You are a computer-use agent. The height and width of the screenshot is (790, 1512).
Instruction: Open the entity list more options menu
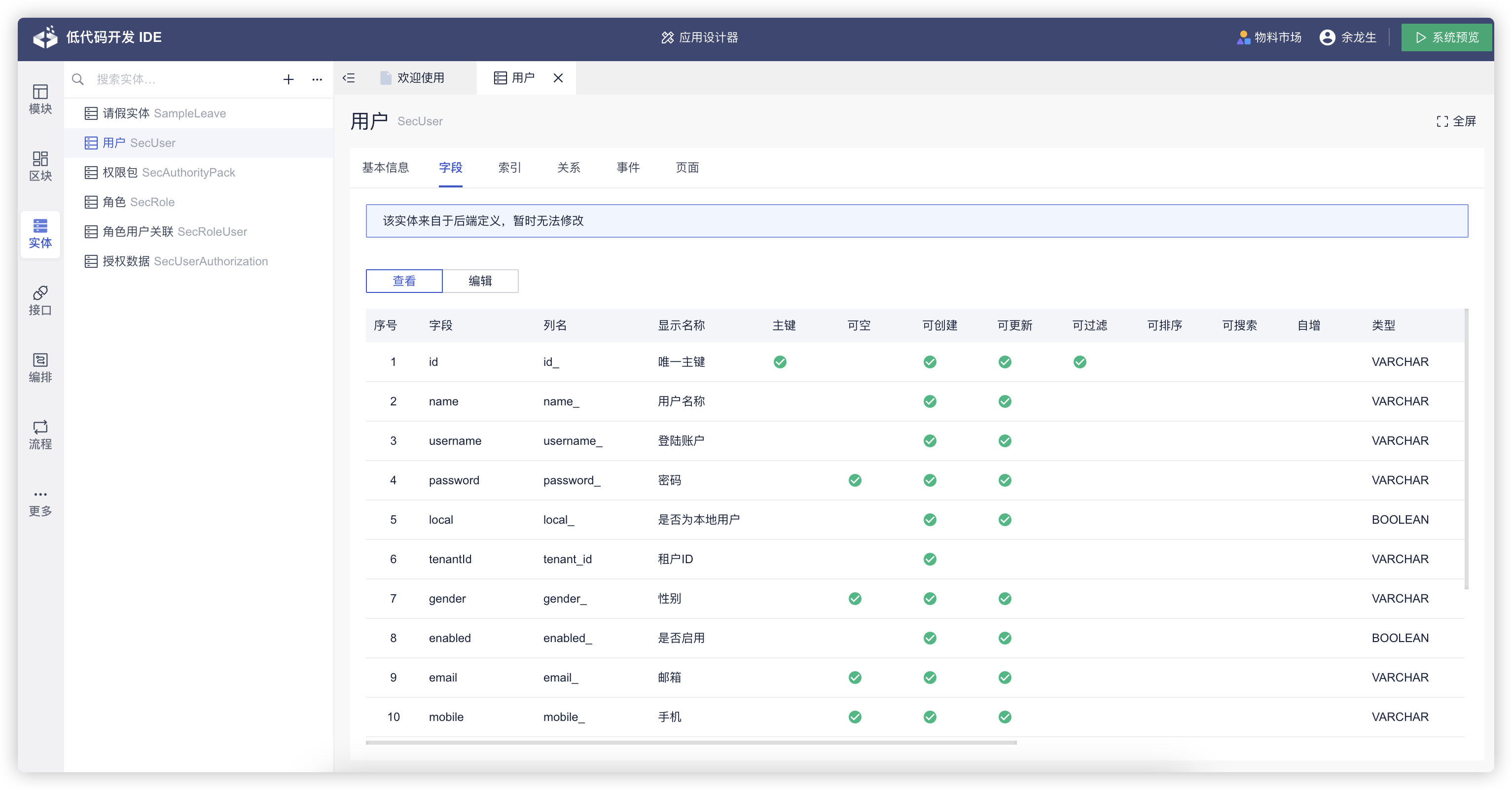pyautogui.click(x=317, y=79)
